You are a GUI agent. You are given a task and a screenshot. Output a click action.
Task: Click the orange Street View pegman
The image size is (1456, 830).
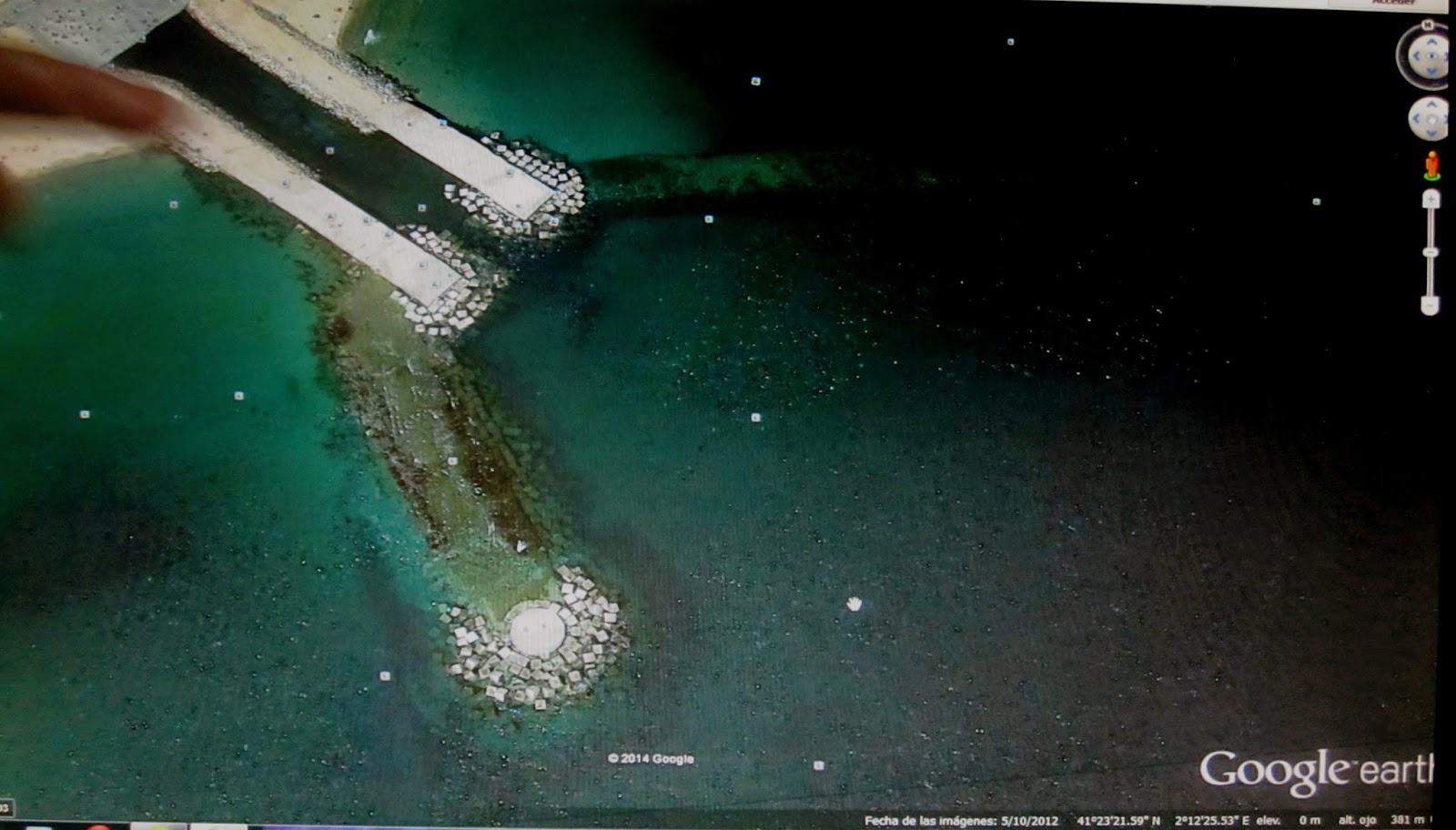(1432, 165)
